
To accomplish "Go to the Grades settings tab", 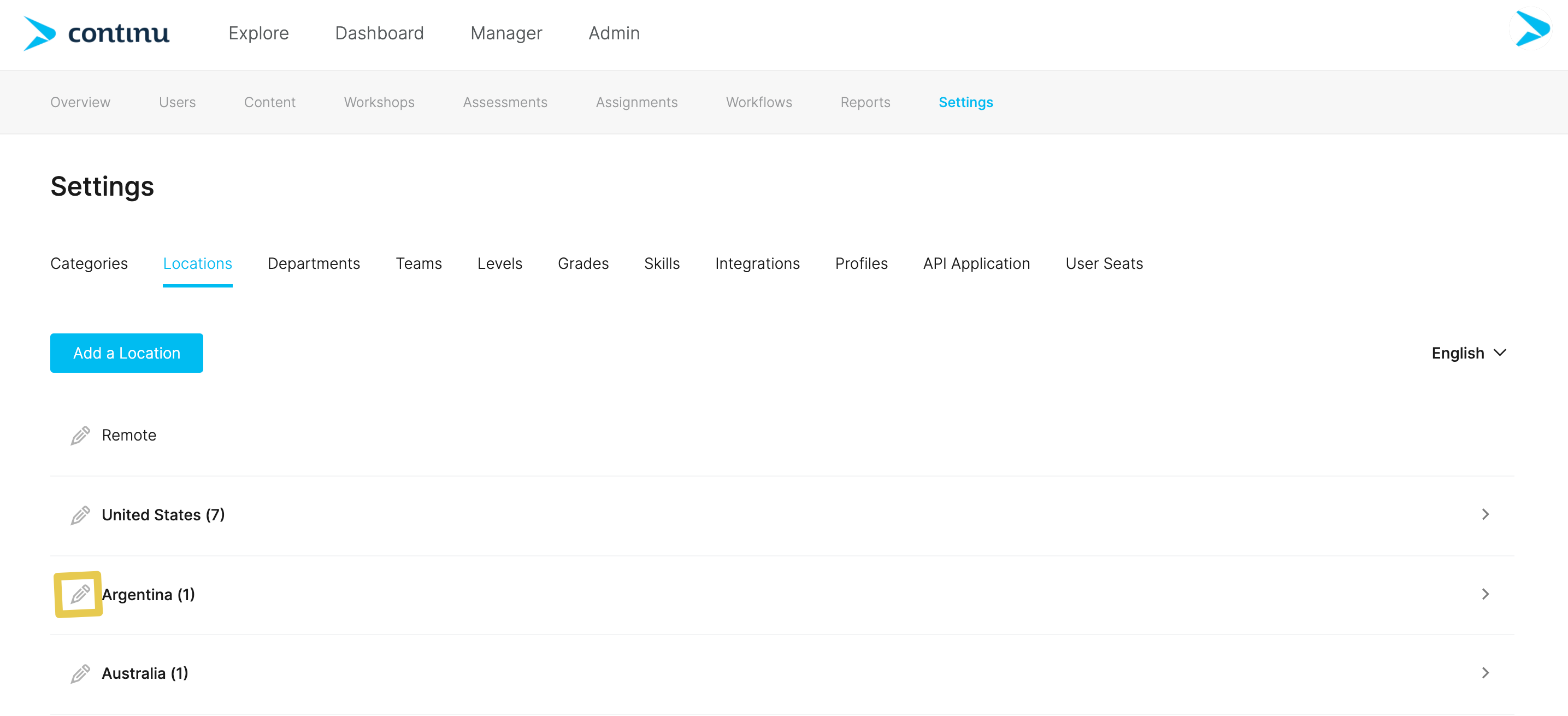I will click(583, 263).
